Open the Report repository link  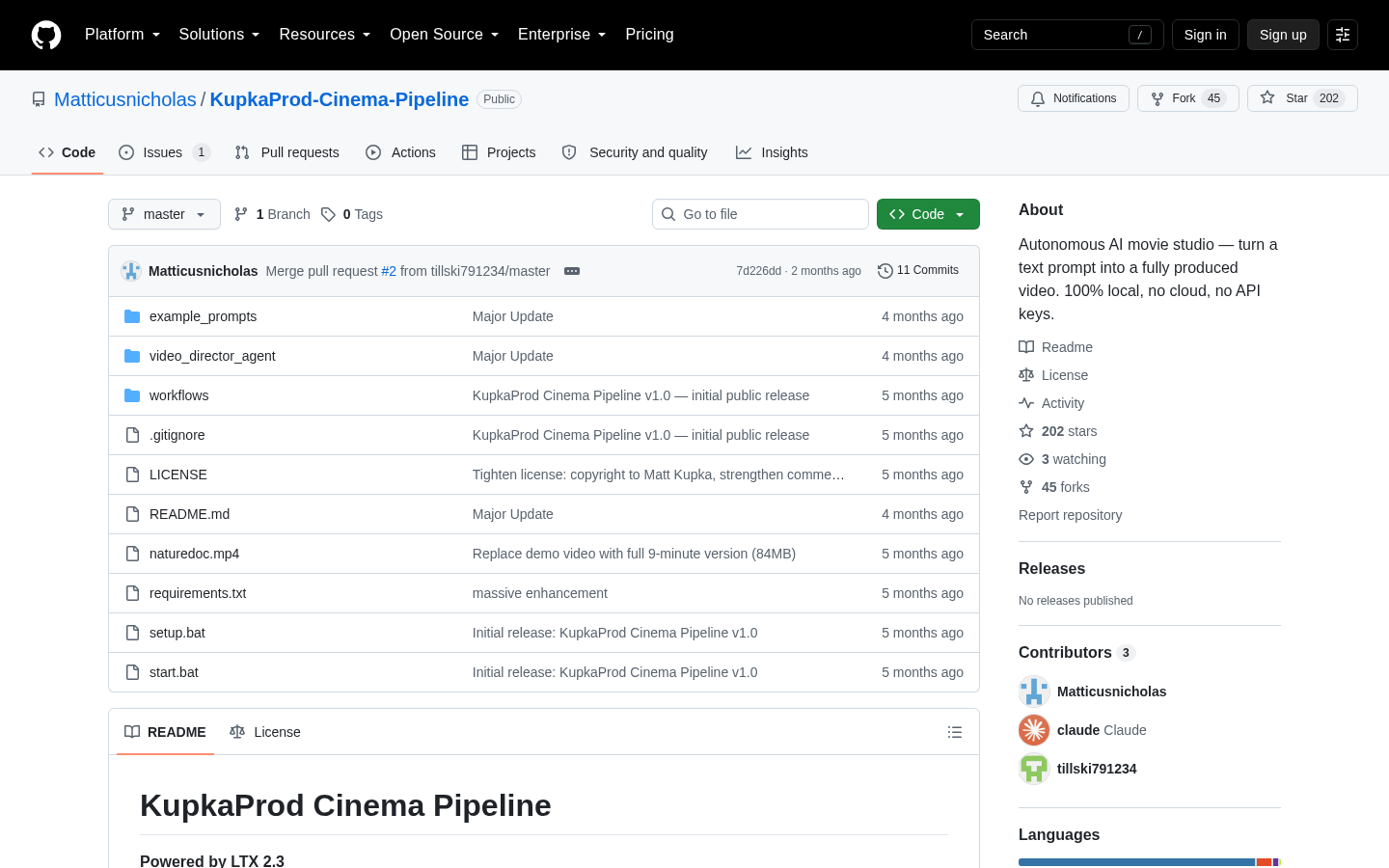click(x=1070, y=515)
